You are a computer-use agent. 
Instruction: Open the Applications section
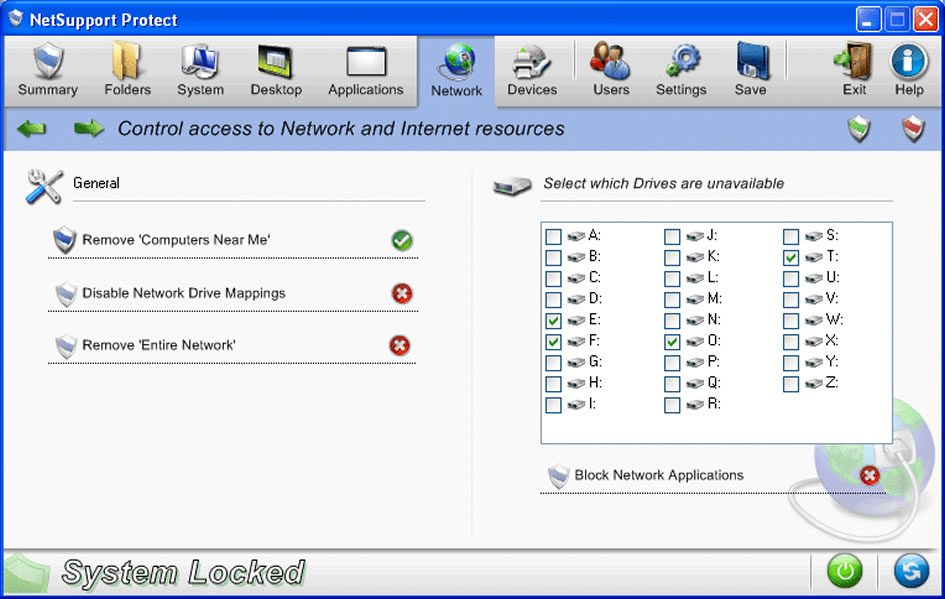click(x=366, y=71)
